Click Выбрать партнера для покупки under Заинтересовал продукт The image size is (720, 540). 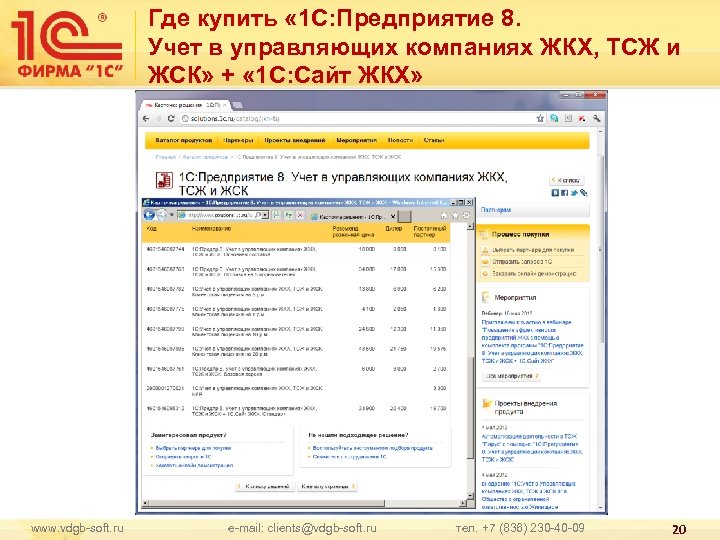click(193, 448)
